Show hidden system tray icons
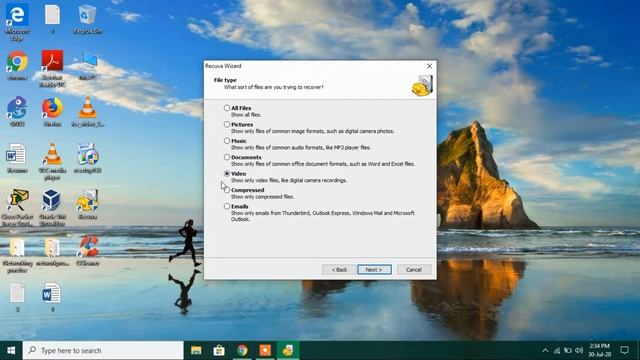Screen dimensions: 640x360 coord(545,351)
